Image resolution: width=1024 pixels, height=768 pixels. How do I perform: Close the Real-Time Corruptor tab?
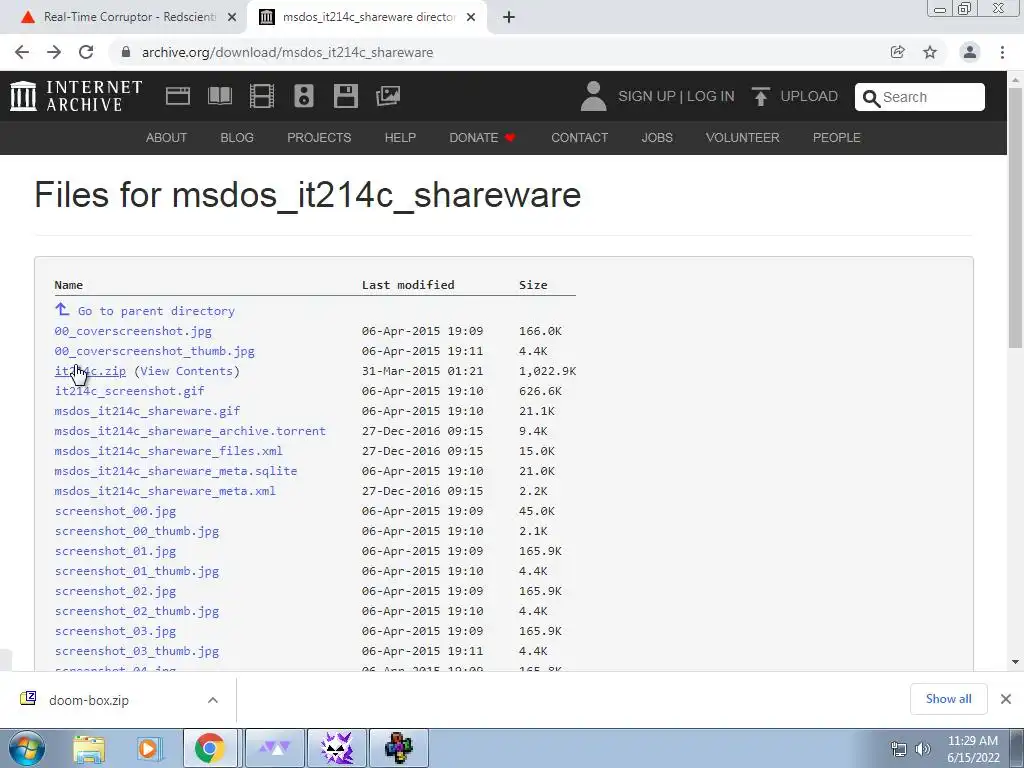point(232,18)
